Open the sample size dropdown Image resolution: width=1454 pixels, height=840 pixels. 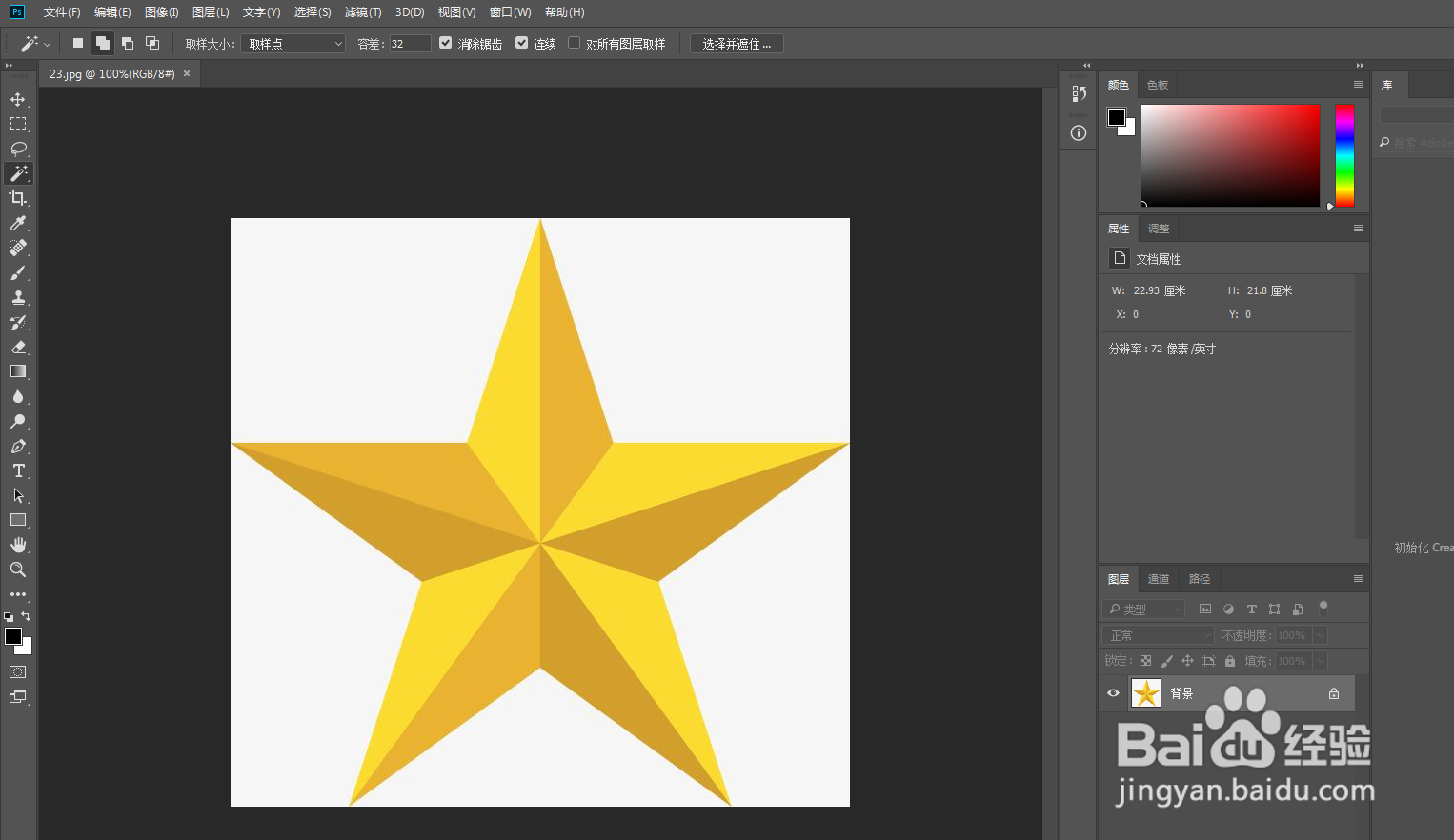tap(293, 44)
